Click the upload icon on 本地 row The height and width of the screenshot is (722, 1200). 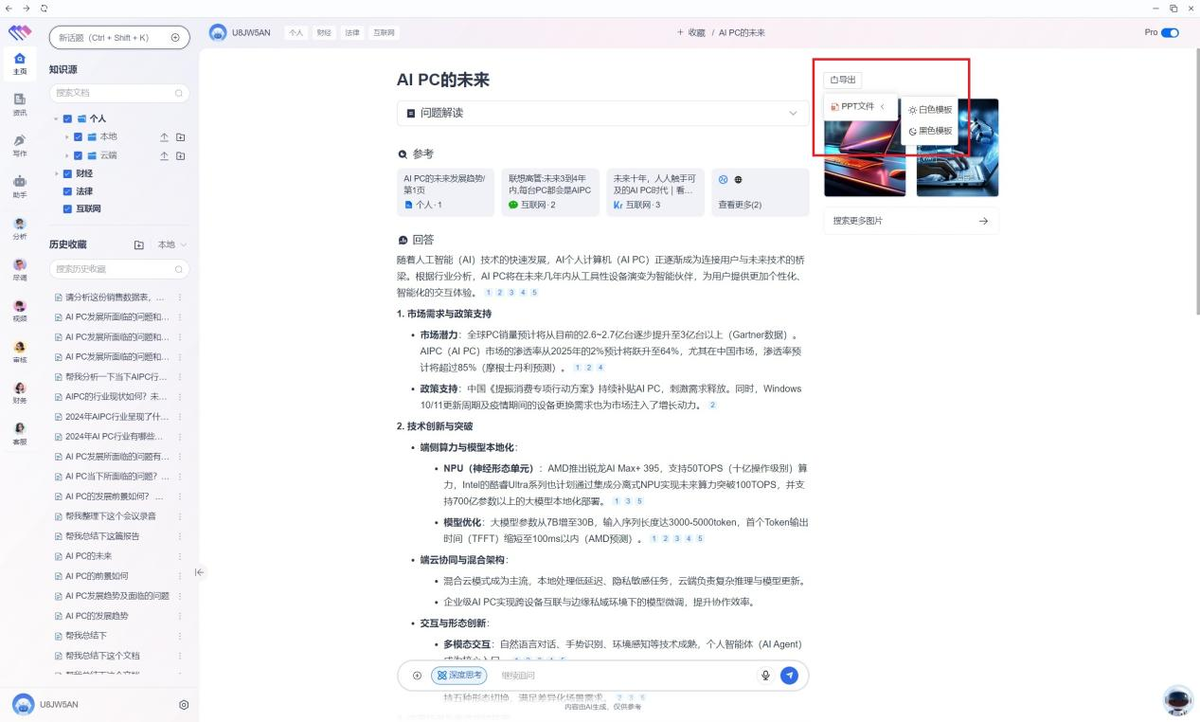[164, 137]
